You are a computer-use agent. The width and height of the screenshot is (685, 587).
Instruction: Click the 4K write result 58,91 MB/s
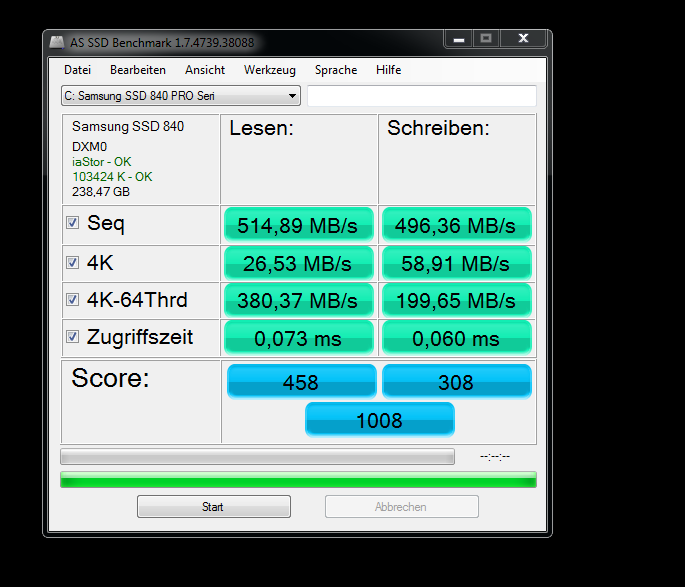457,263
